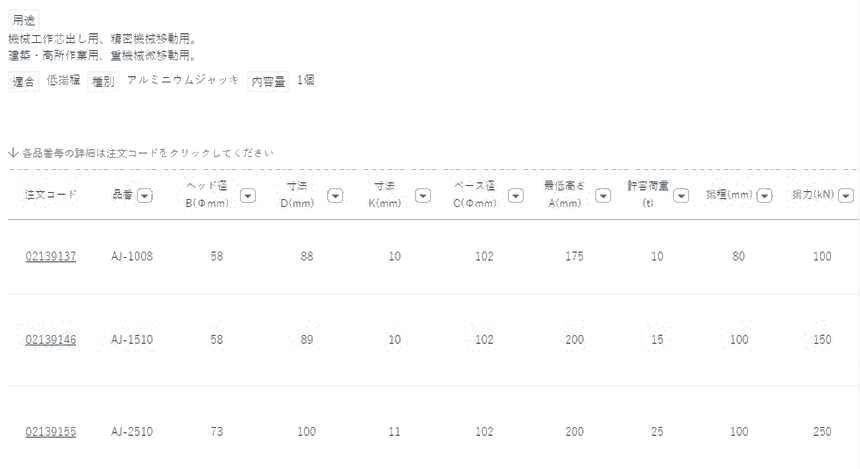Image resolution: width=860 pixels, height=469 pixels.
Task: Select the 用途 label tag
Action: coord(24,20)
